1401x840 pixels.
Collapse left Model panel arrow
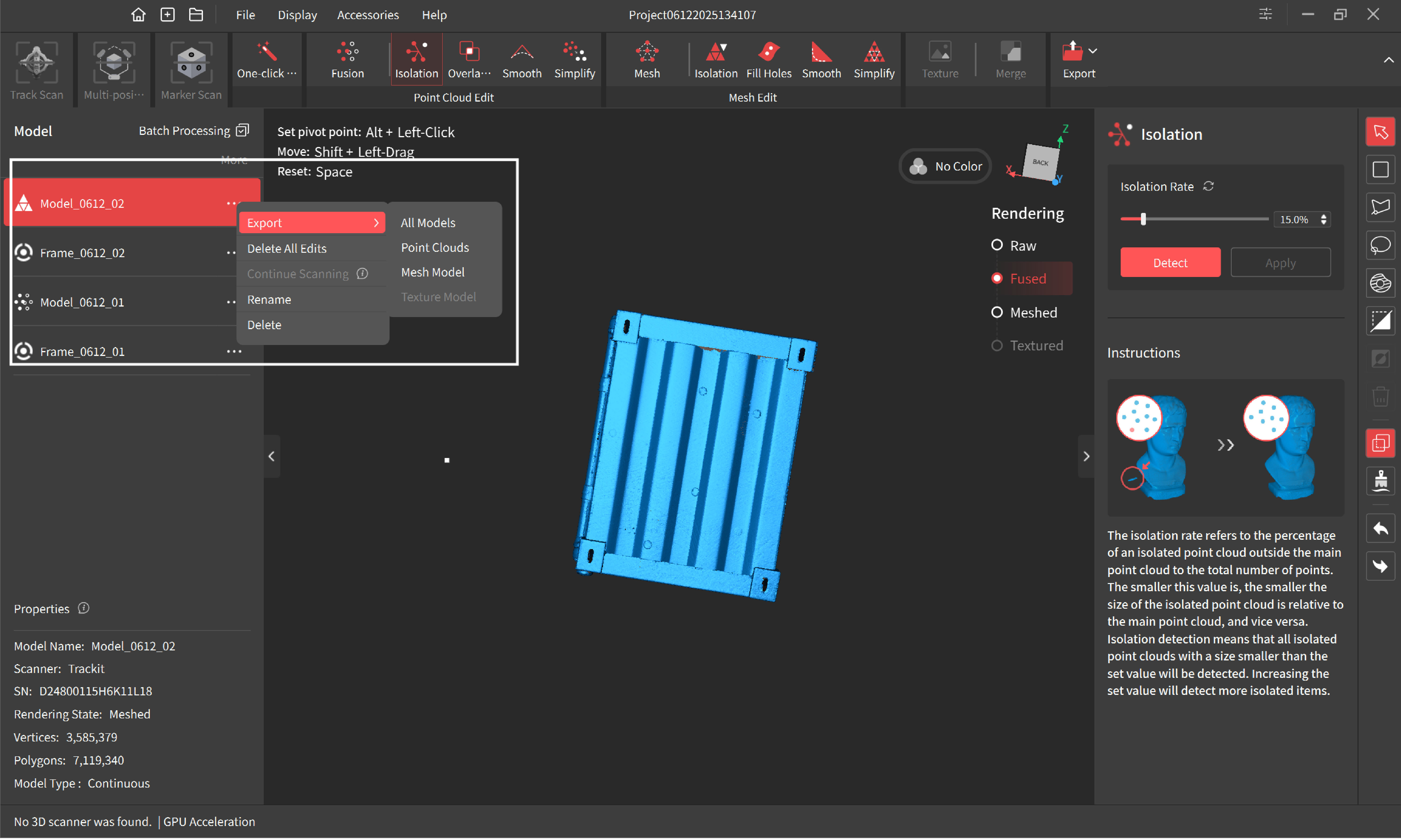pyautogui.click(x=272, y=456)
